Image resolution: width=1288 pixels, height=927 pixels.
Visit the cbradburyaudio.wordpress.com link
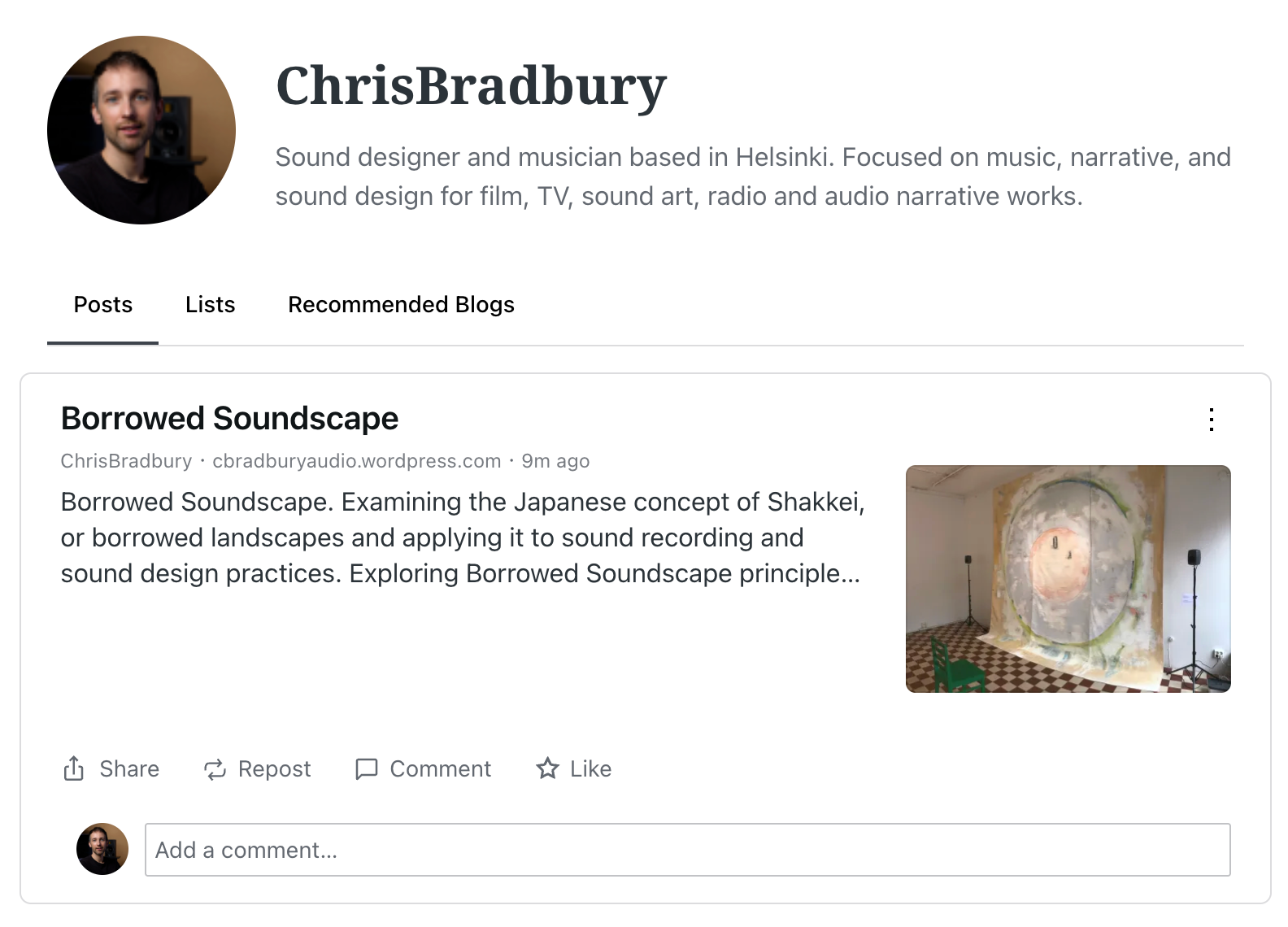pyautogui.click(x=356, y=461)
